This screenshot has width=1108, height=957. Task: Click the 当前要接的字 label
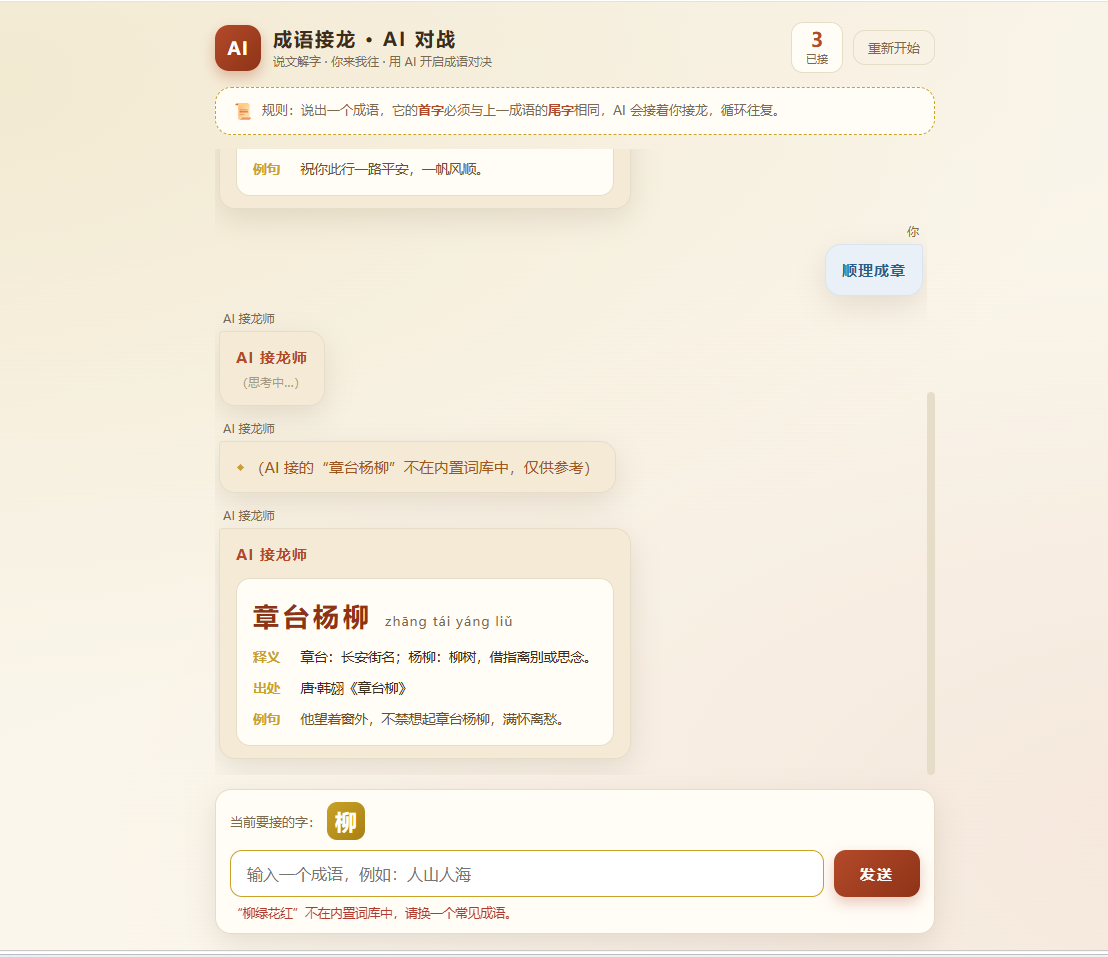(271, 822)
